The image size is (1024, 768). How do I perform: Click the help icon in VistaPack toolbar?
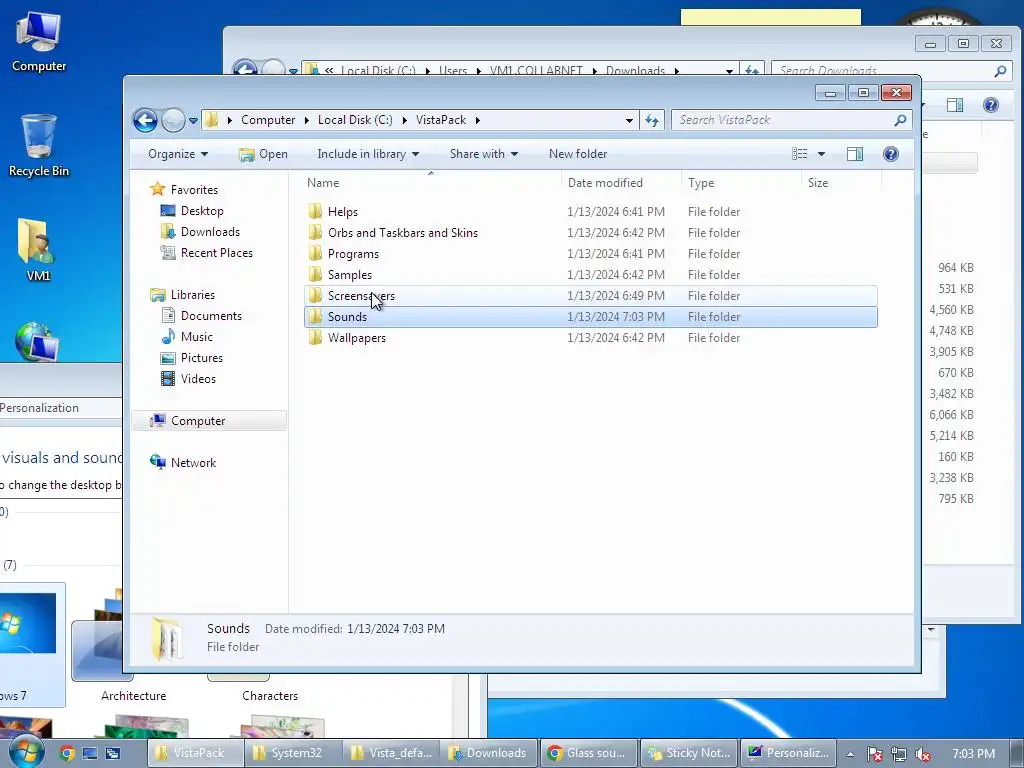[890, 154]
